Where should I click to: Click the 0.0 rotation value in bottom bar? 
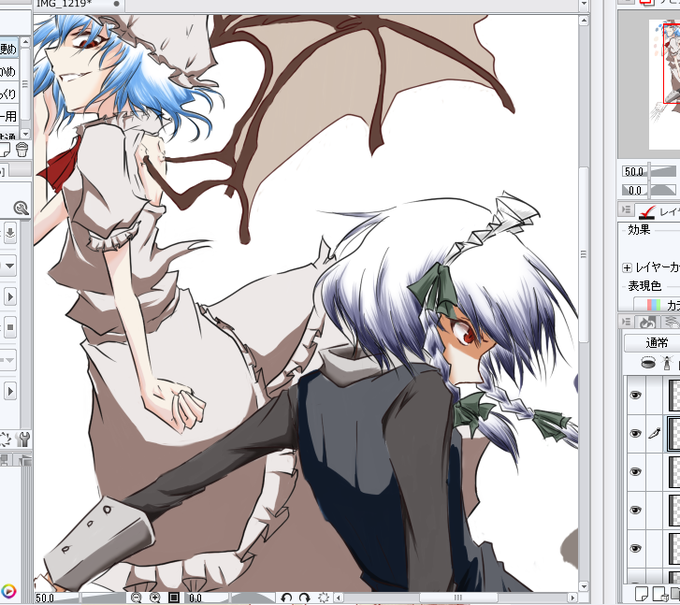click(196, 598)
